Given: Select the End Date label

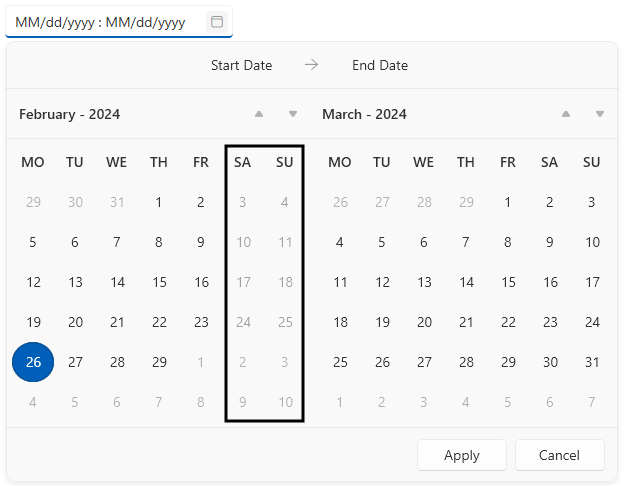Looking at the screenshot, I should point(380,65).
